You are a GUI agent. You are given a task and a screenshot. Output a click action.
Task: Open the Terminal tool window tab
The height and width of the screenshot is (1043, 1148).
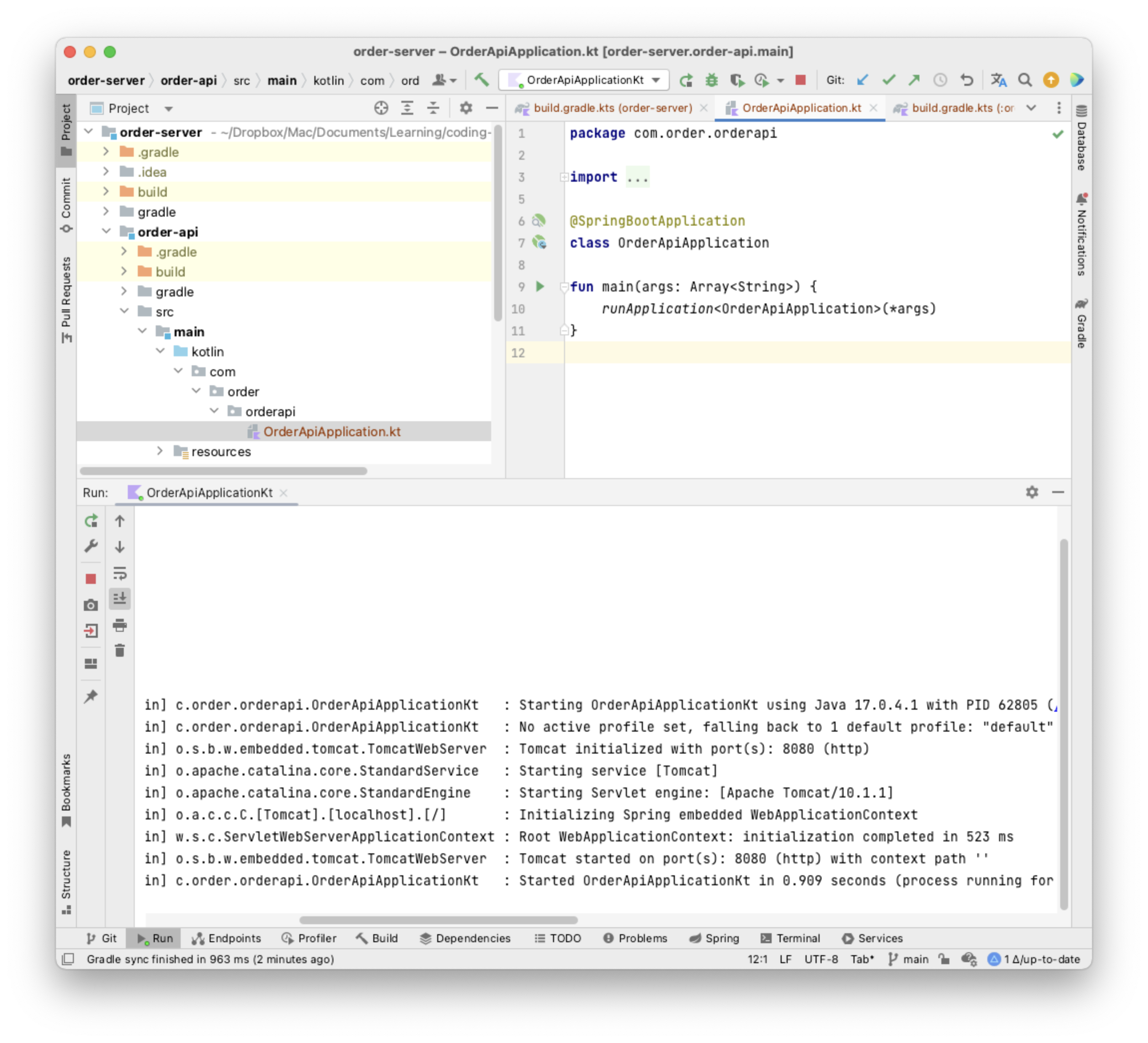click(791, 938)
